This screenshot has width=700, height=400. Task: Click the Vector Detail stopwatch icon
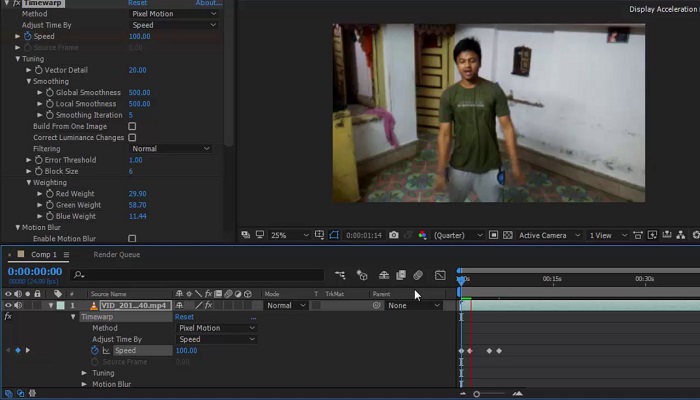[x=39, y=70]
